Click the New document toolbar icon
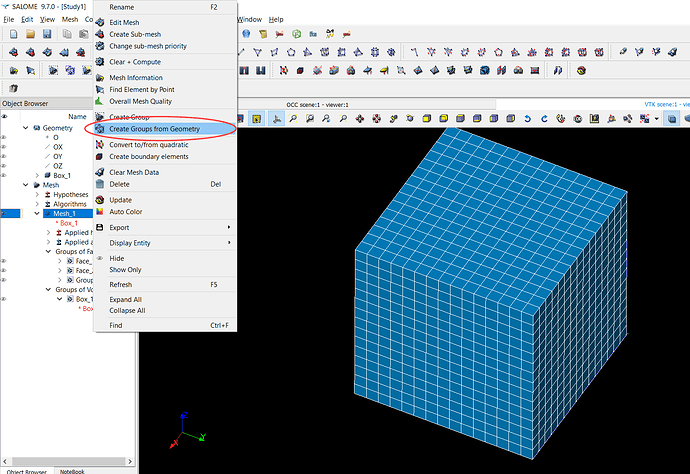This screenshot has width=690, height=474. click(13, 34)
